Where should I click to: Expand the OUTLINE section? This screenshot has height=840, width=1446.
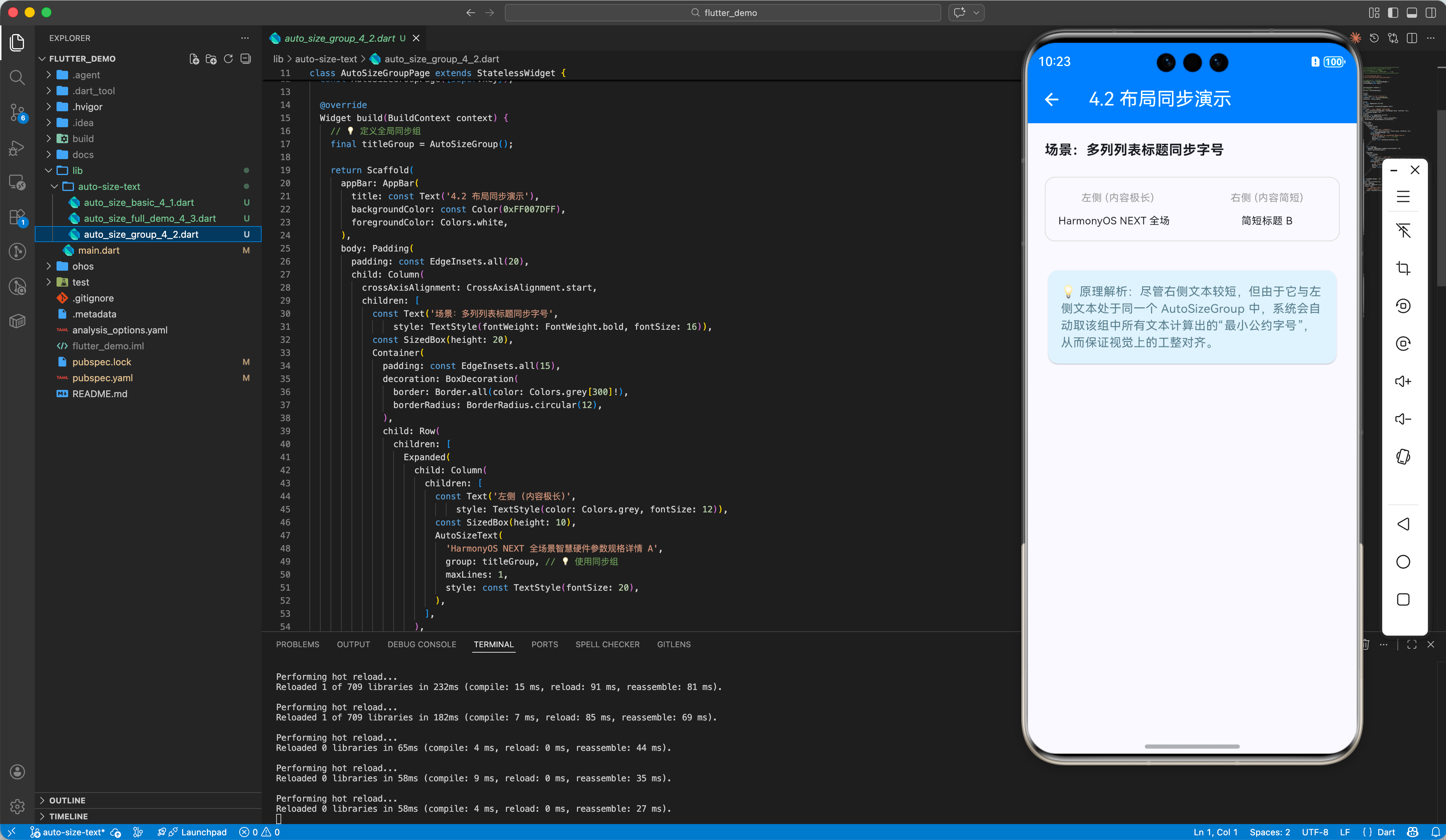[67, 800]
